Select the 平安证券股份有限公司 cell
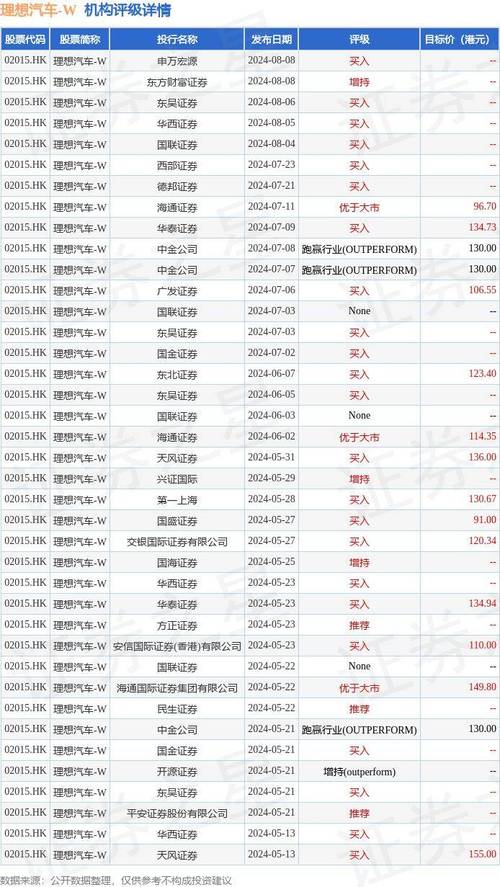The width and height of the screenshot is (500, 887). [177, 813]
